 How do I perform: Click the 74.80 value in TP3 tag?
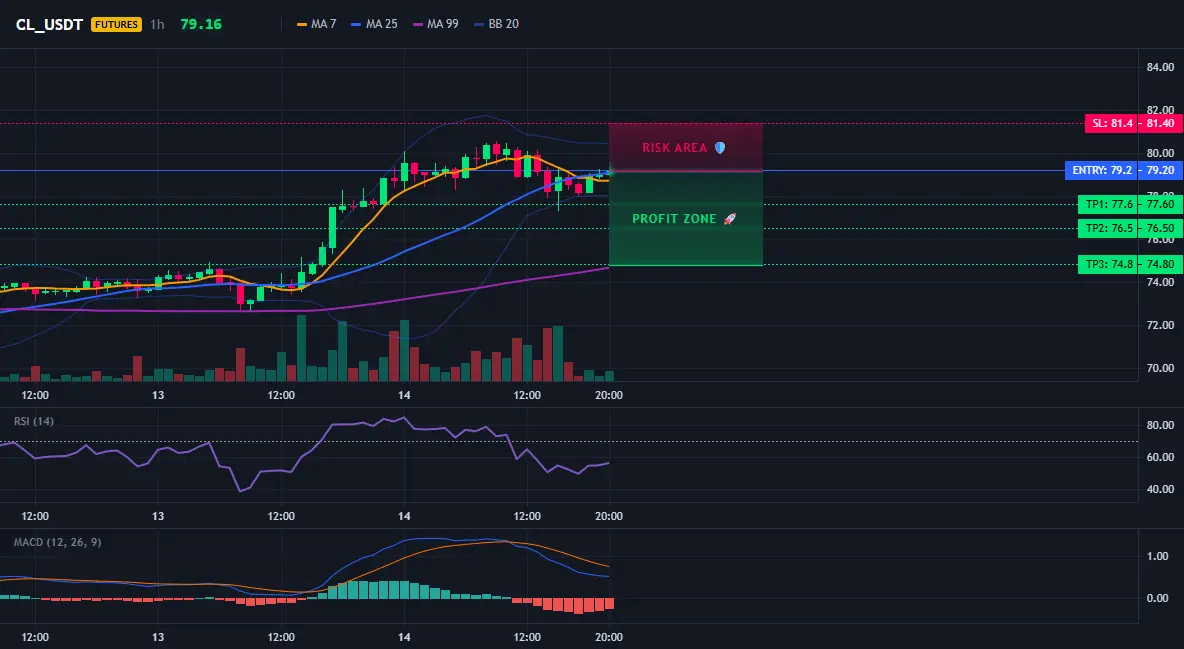[1161, 264]
